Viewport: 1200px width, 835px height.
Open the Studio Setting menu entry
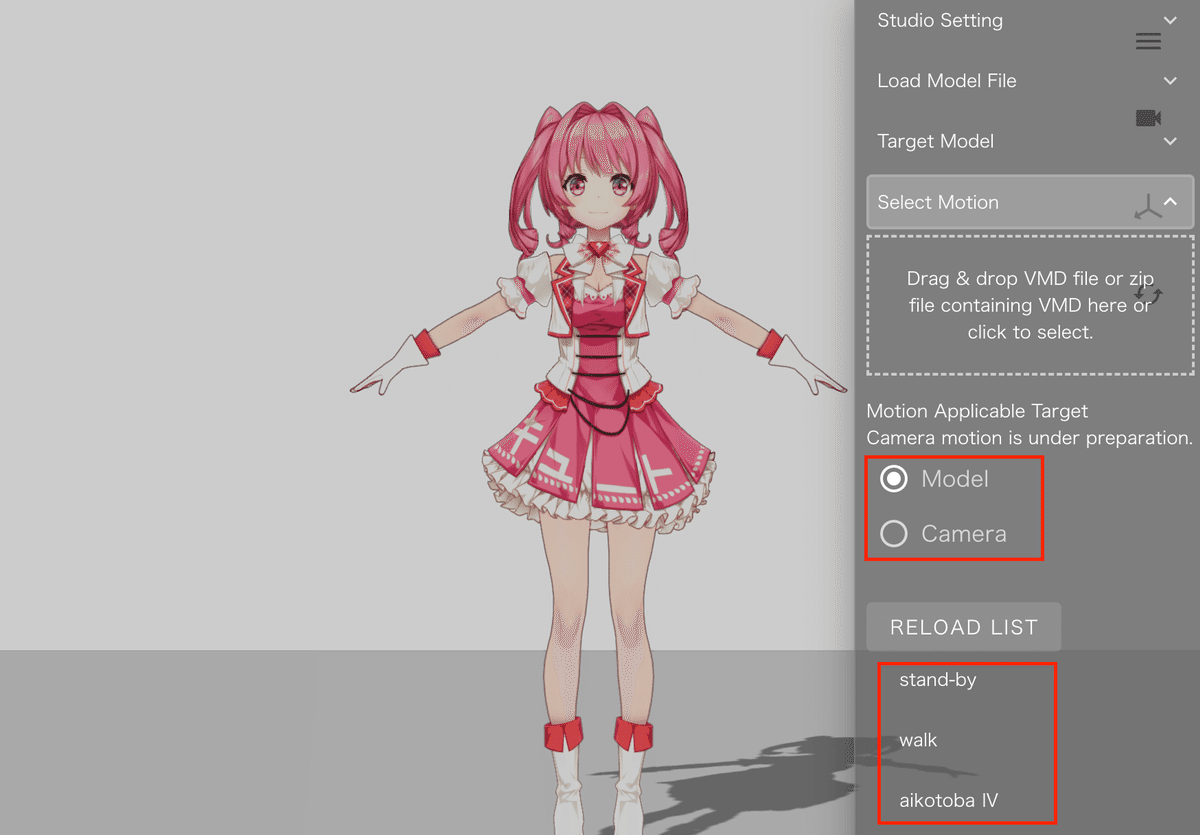(939, 20)
